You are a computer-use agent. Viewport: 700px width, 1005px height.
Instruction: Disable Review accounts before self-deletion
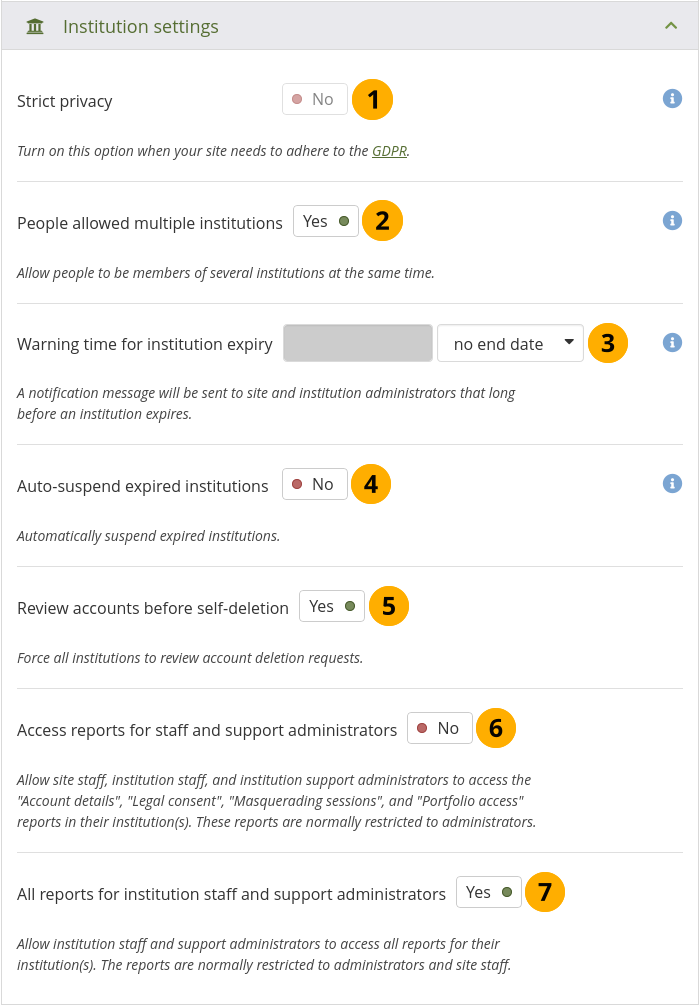[332, 606]
